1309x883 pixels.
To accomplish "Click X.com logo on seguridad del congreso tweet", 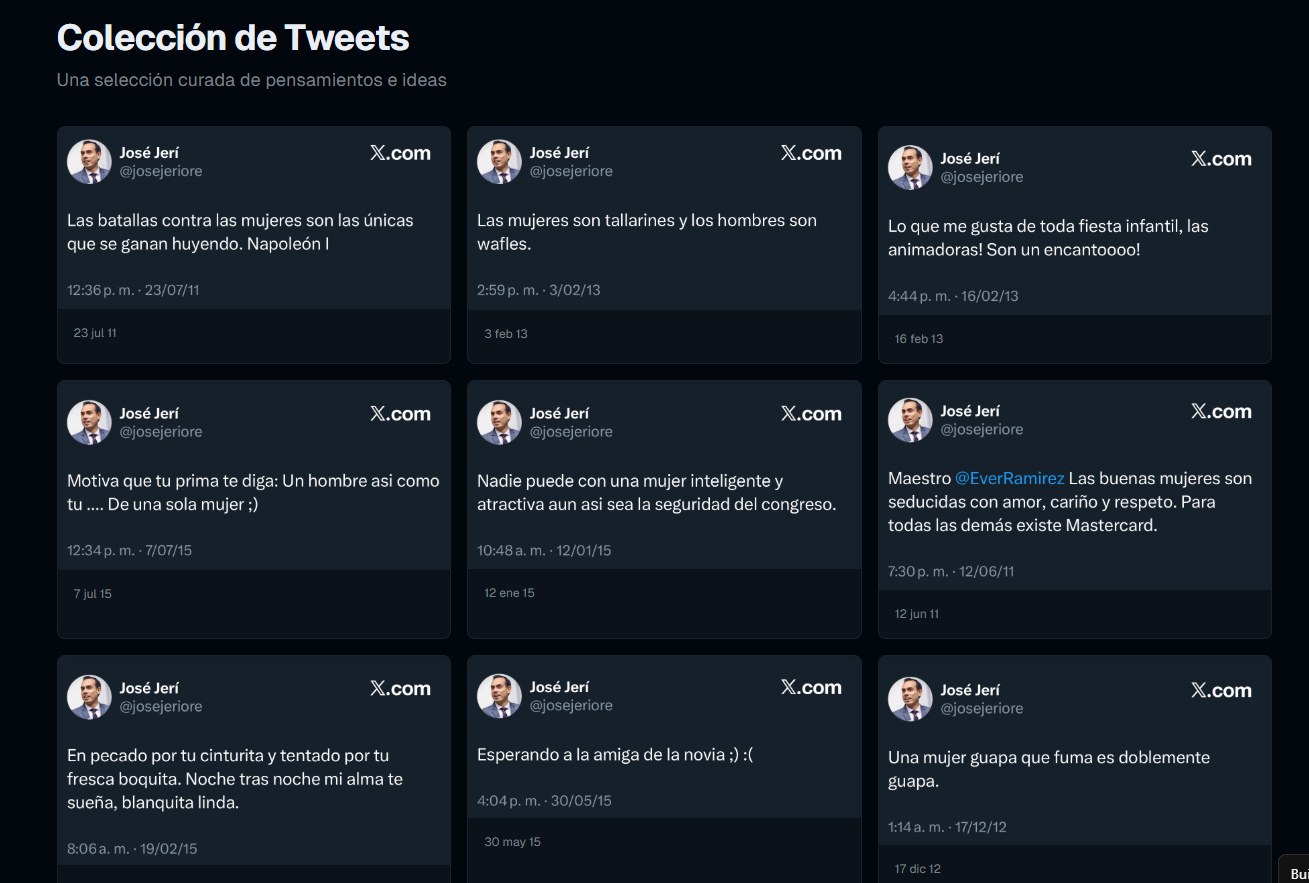I will [811, 414].
